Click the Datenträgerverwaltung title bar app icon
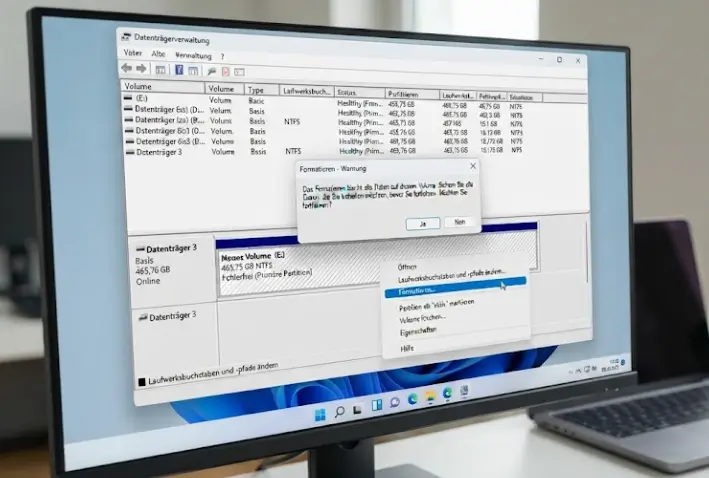 (x=126, y=37)
